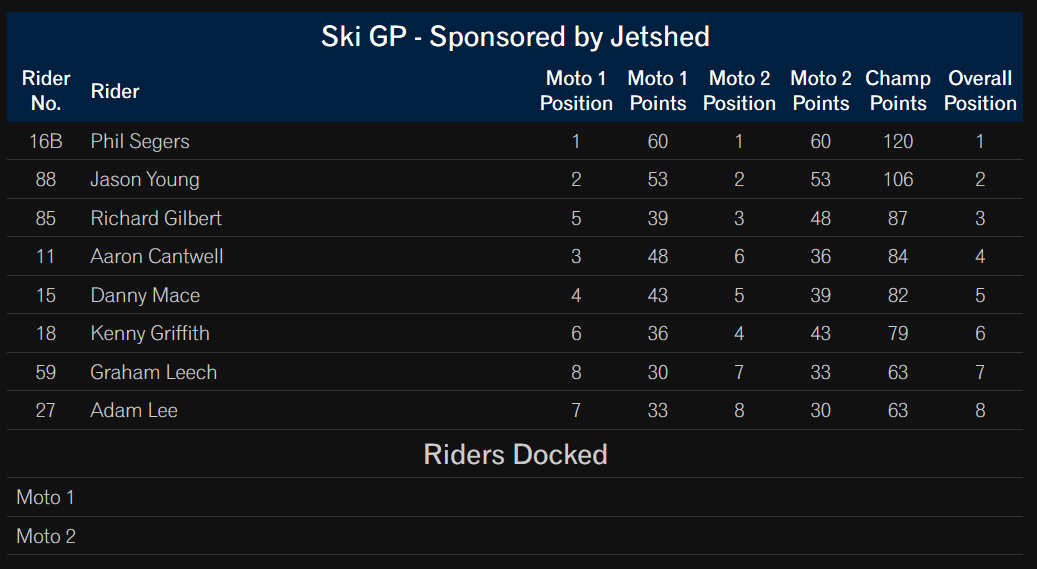The height and width of the screenshot is (569, 1037).
Task: Click the Ski GP Sponsored by Jetshed title
Action: pyautogui.click(x=515, y=36)
